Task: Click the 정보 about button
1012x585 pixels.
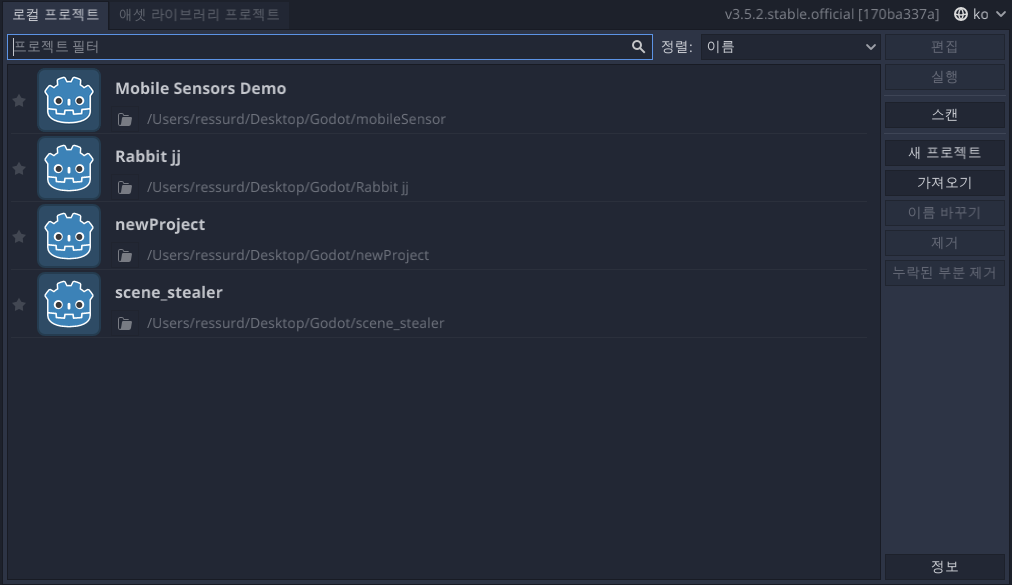Action: 944,566
